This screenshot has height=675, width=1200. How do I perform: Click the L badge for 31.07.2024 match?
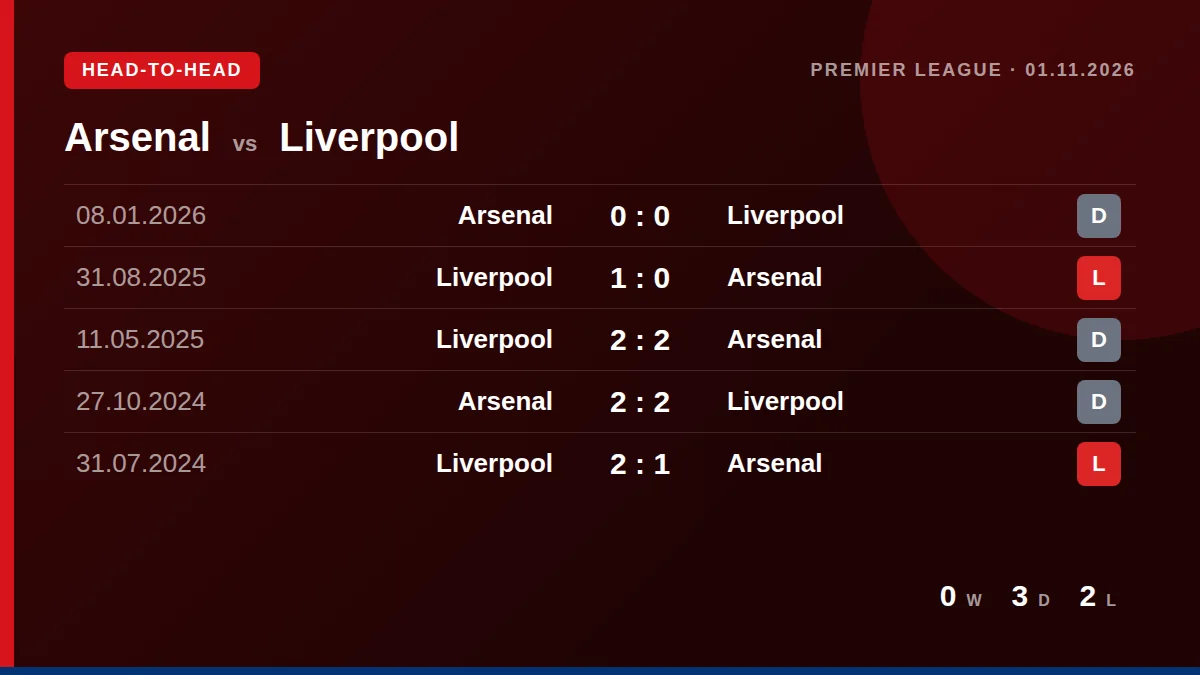pos(1098,464)
